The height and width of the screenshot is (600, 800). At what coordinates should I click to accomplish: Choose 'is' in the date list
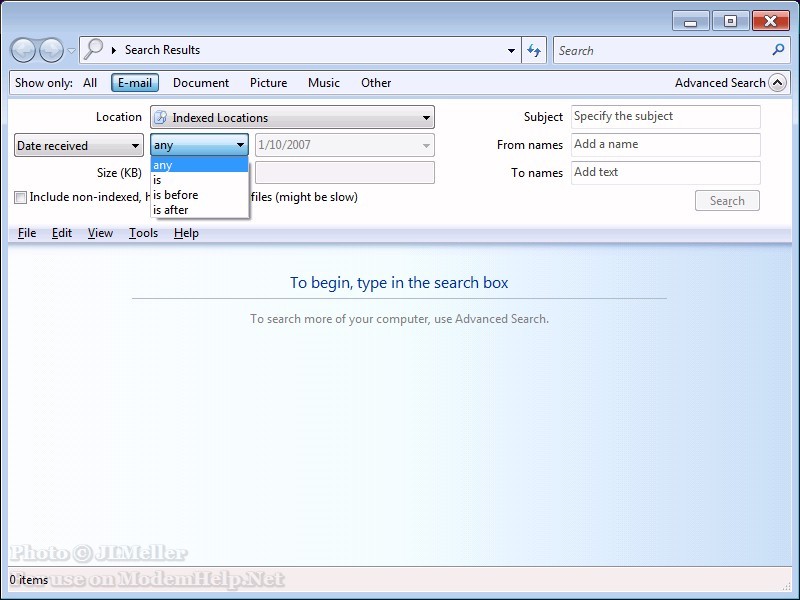coord(199,180)
